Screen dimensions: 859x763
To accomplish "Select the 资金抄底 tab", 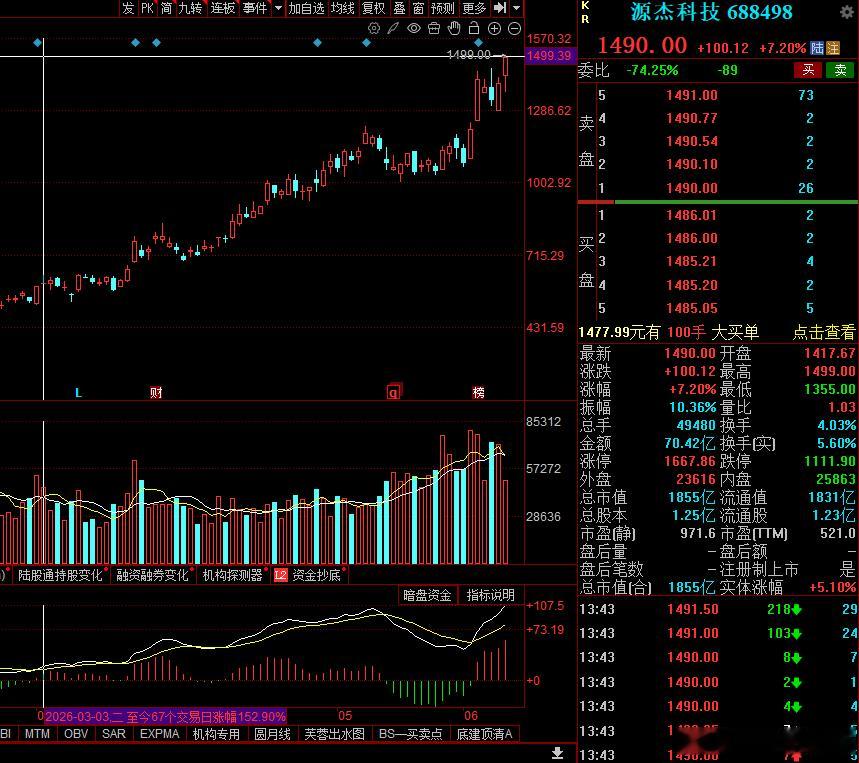I will 316,575.
